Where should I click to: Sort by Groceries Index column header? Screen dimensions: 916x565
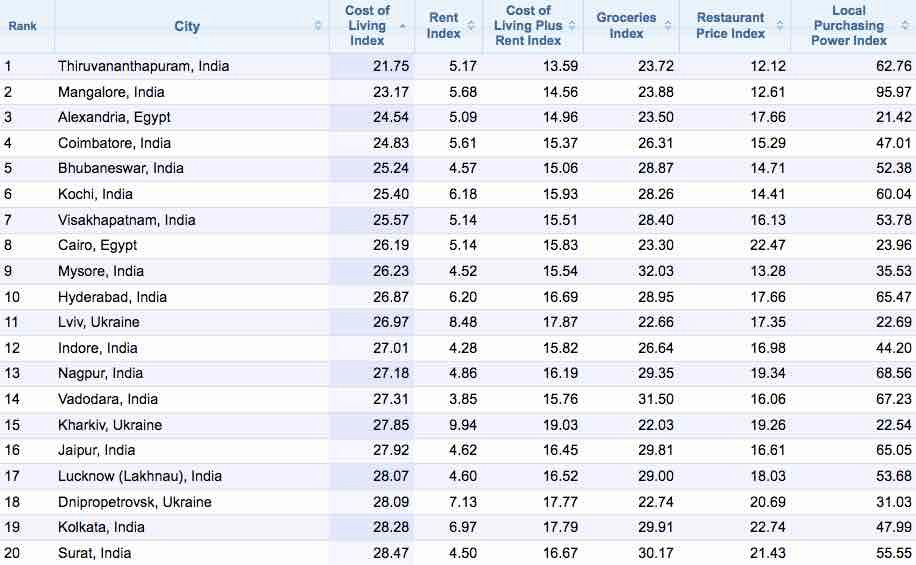click(x=626, y=26)
